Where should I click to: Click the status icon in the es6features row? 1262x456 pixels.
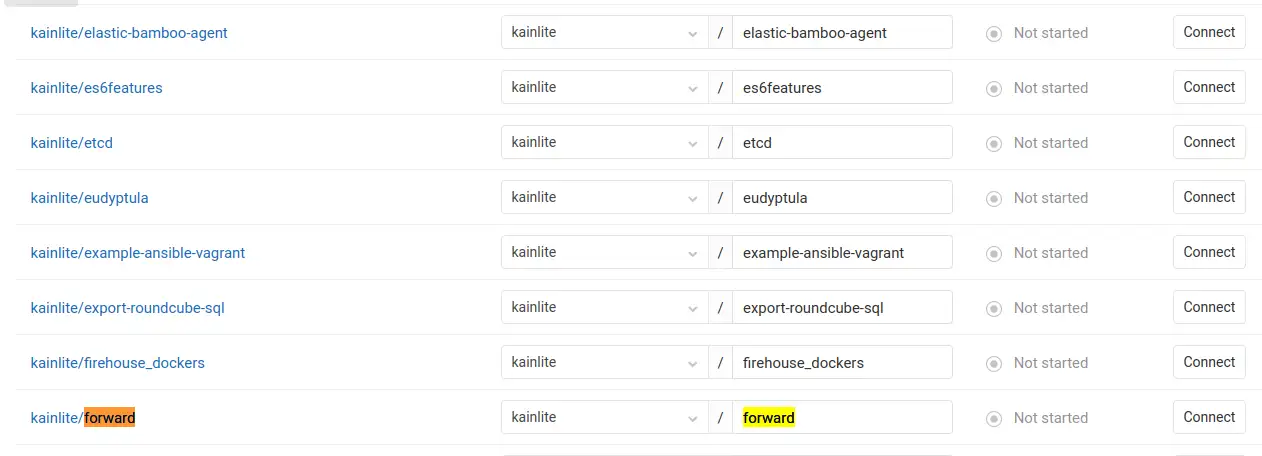[x=994, y=88]
